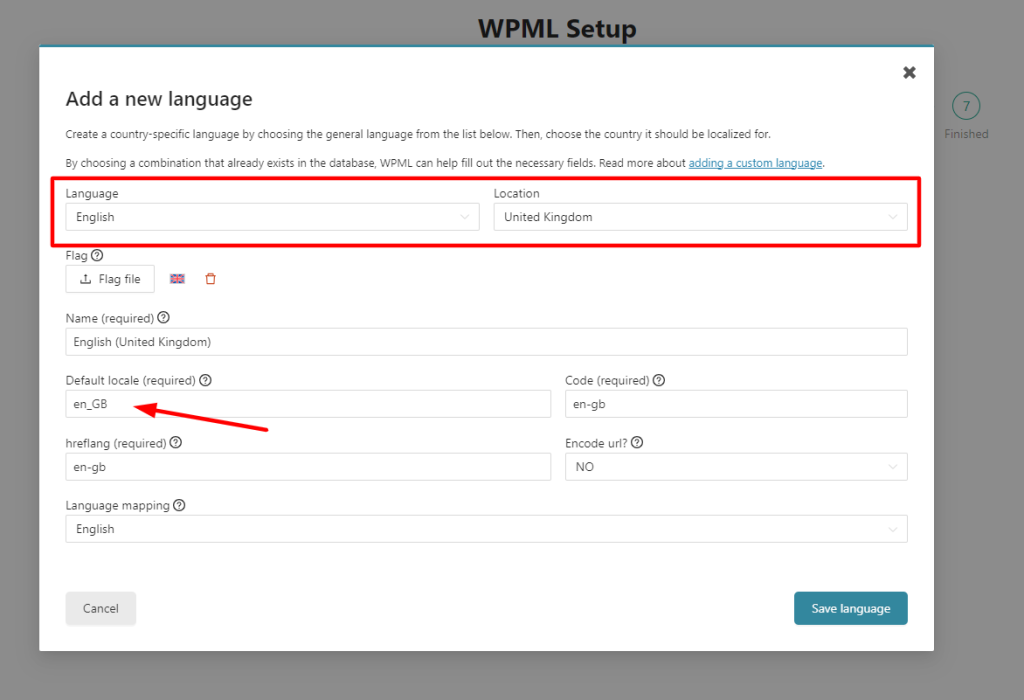
Task: Click the help icon beside Name (required)
Action: [x=163, y=317]
